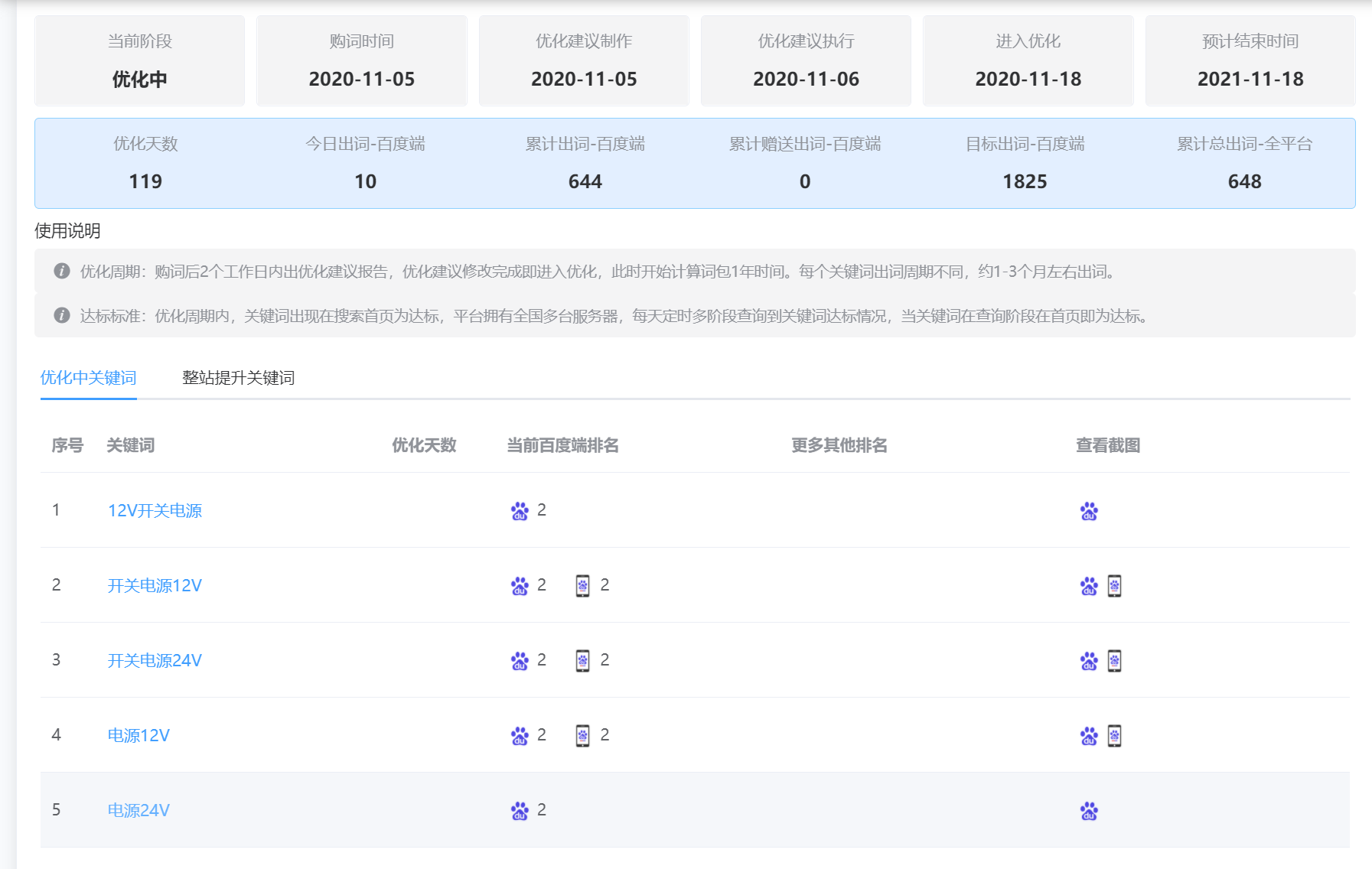Image resolution: width=1372 pixels, height=869 pixels.
Task: Open keyword link 电源24V
Action: click(139, 811)
